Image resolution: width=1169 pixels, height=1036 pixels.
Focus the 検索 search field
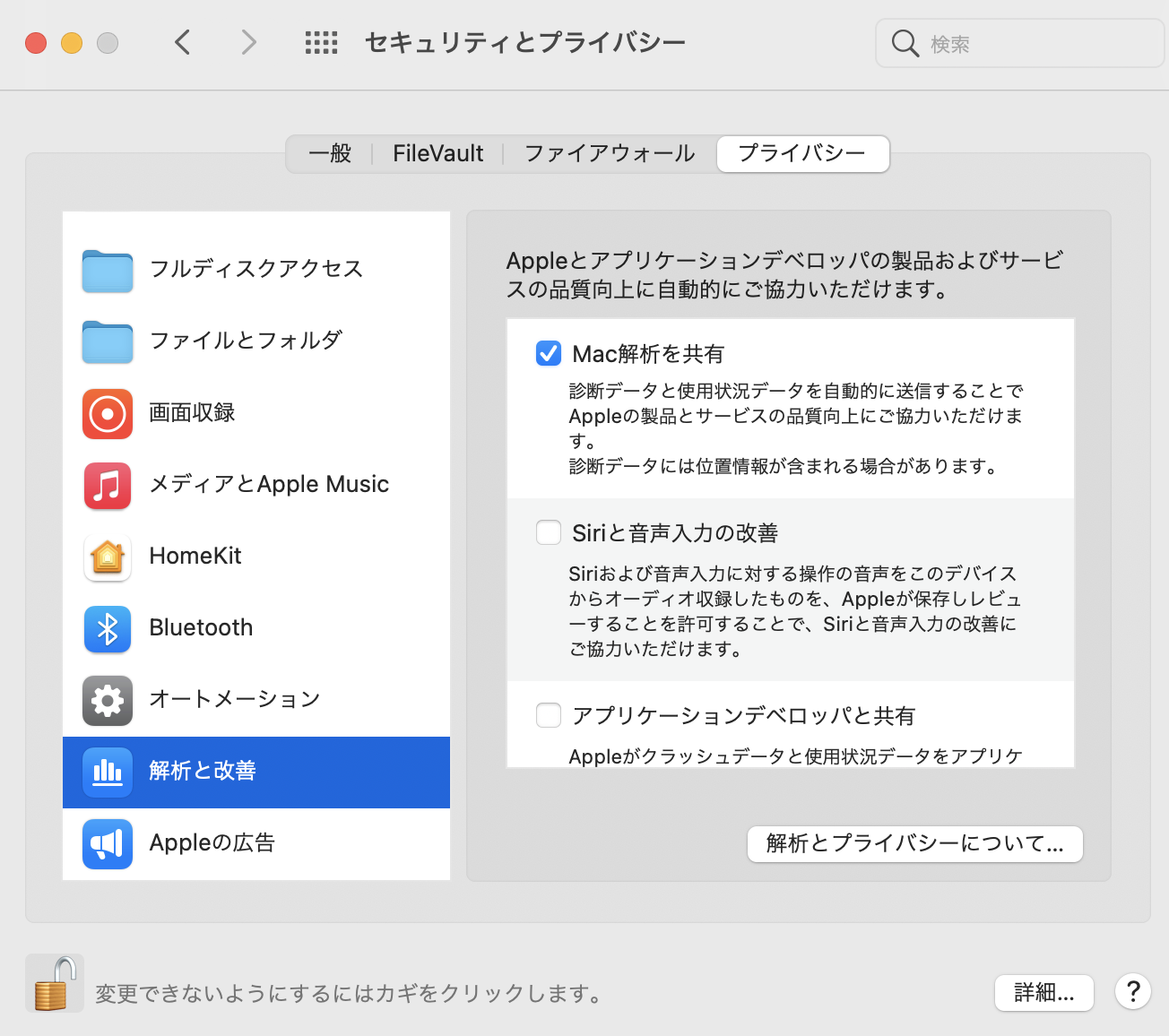pyautogui.click(x=1020, y=43)
